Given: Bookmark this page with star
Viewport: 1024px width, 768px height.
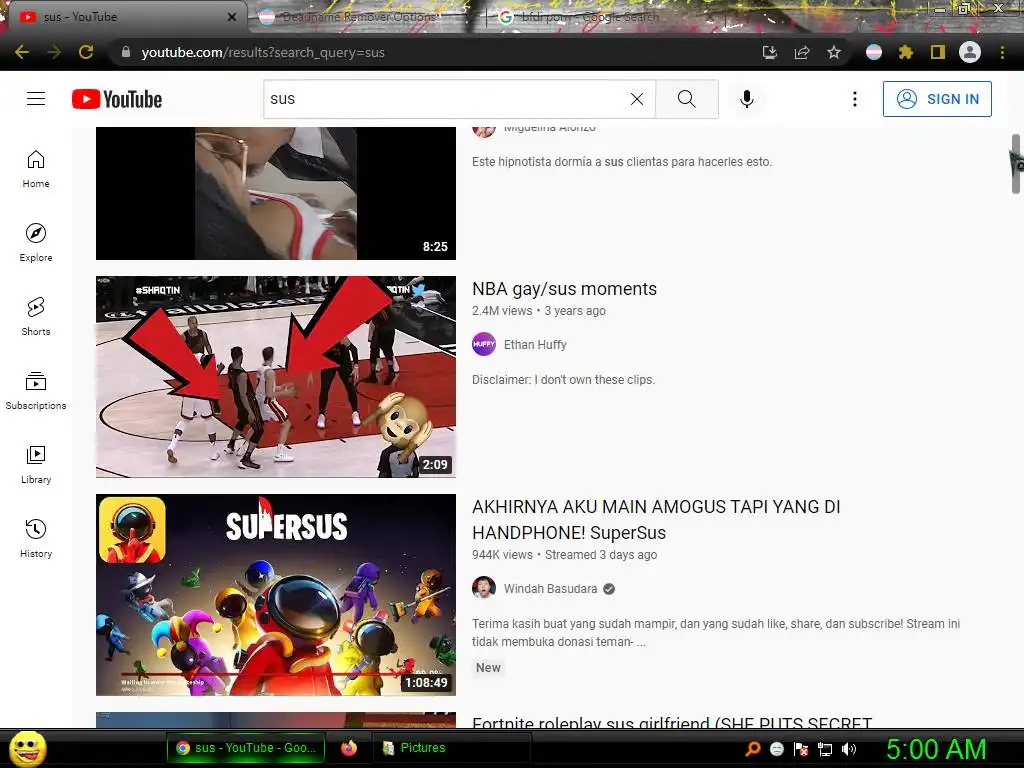Looking at the screenshot, I should point(834,52).
